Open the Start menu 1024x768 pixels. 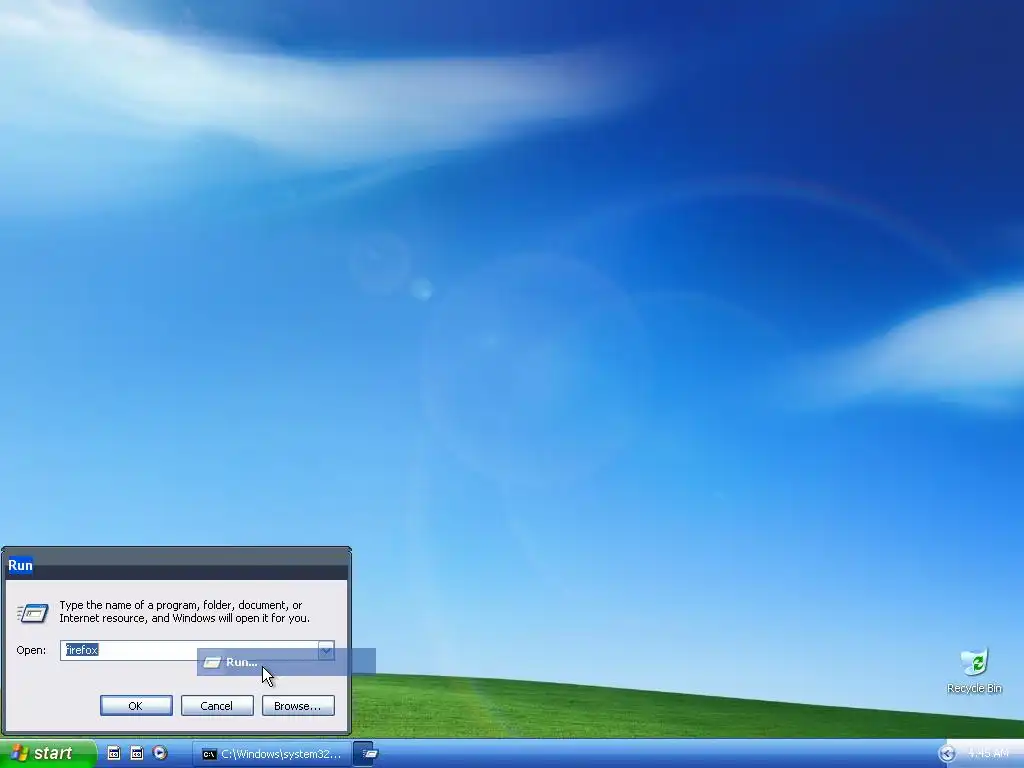(47, 753)
